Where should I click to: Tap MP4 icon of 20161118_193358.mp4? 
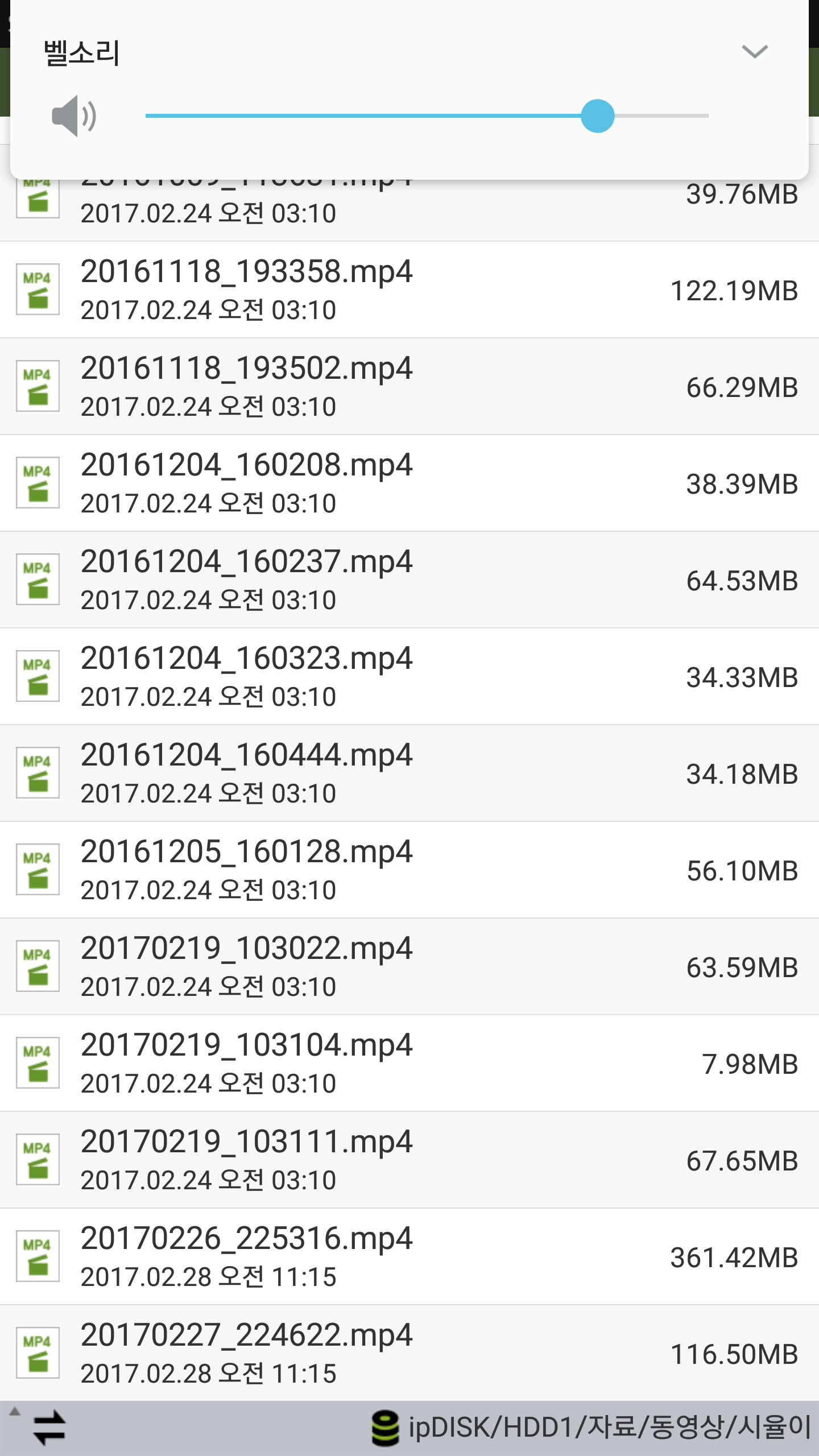(x=38, y=289)
